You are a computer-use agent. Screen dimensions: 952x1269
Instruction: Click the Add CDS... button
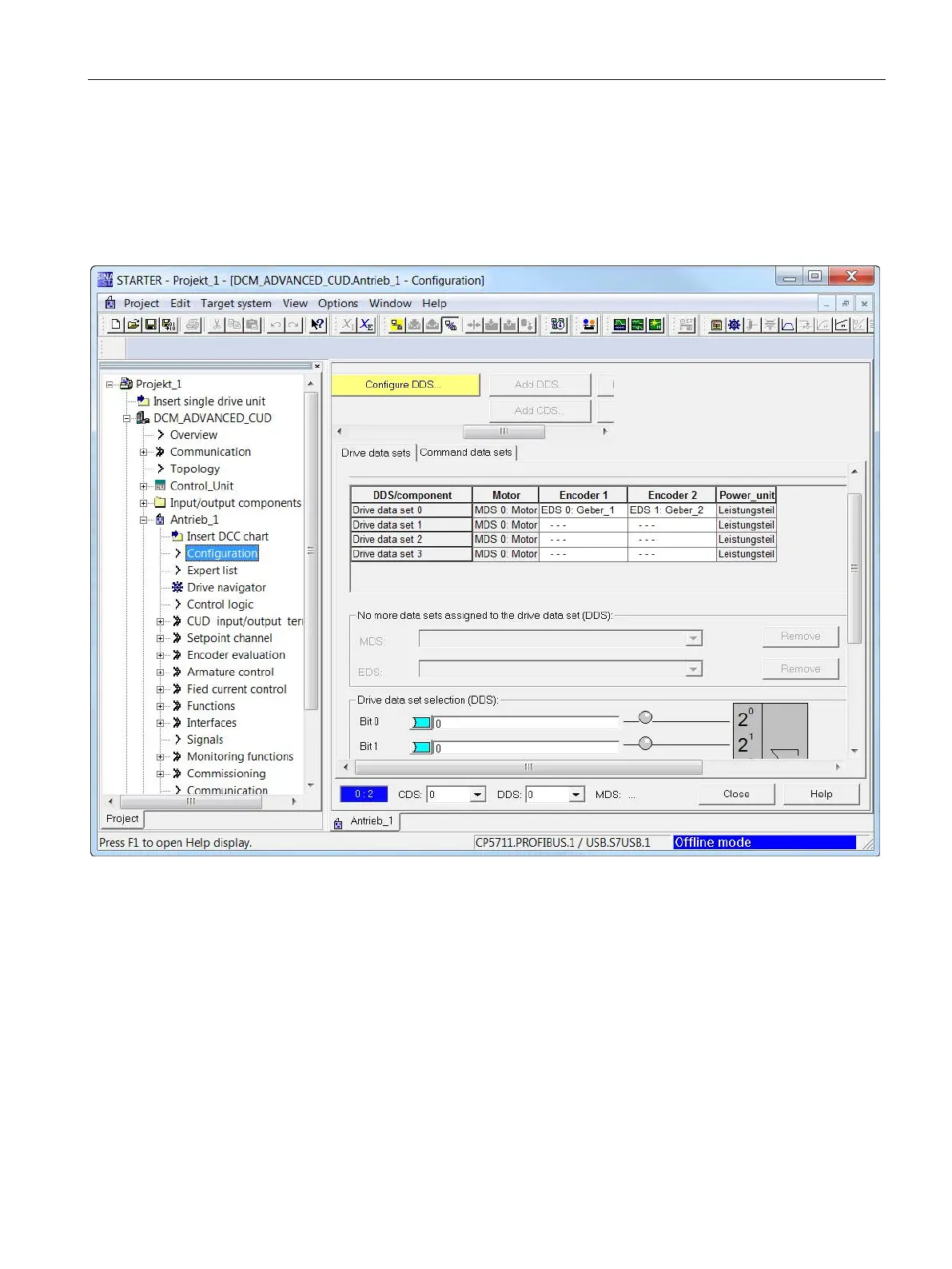[x=540, y=411]
